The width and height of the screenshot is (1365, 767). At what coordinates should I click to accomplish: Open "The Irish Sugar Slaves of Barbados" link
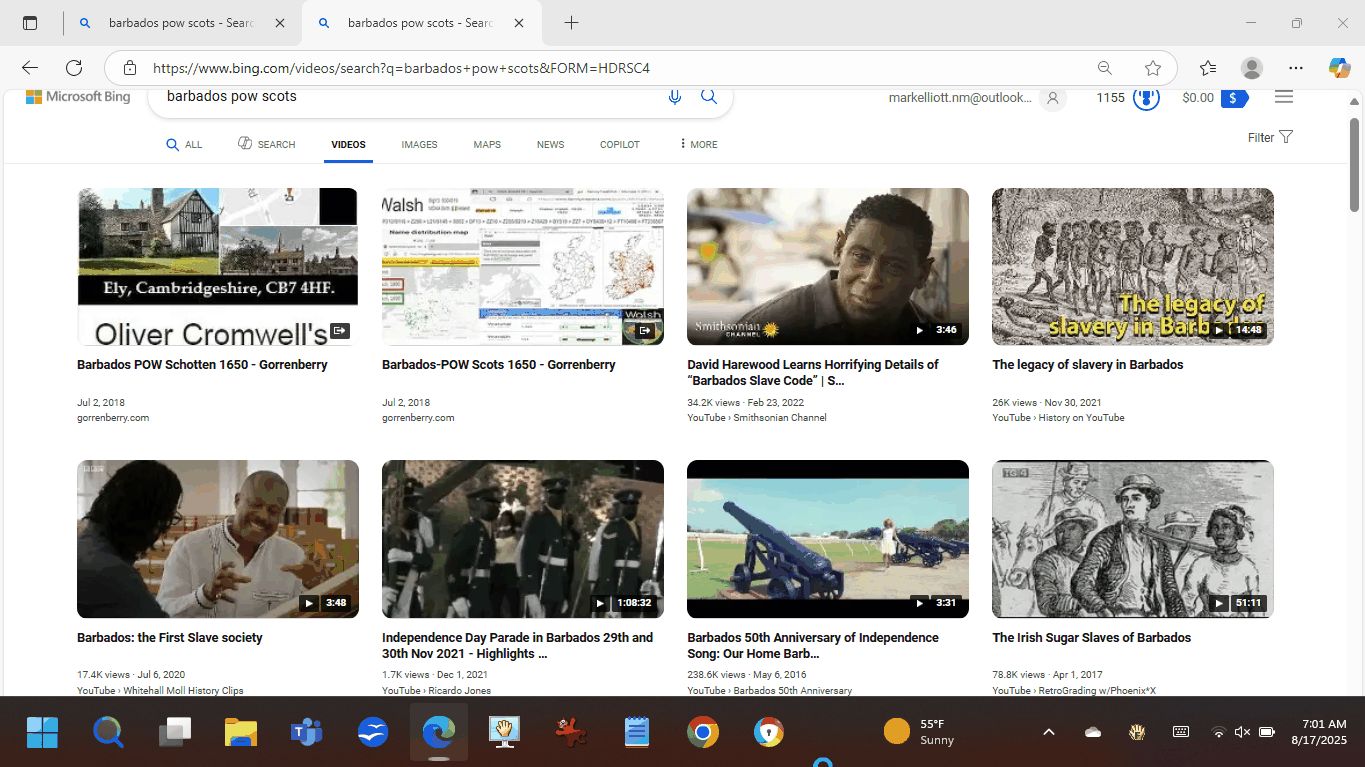pyautogui.click(x=1091, y=638)
